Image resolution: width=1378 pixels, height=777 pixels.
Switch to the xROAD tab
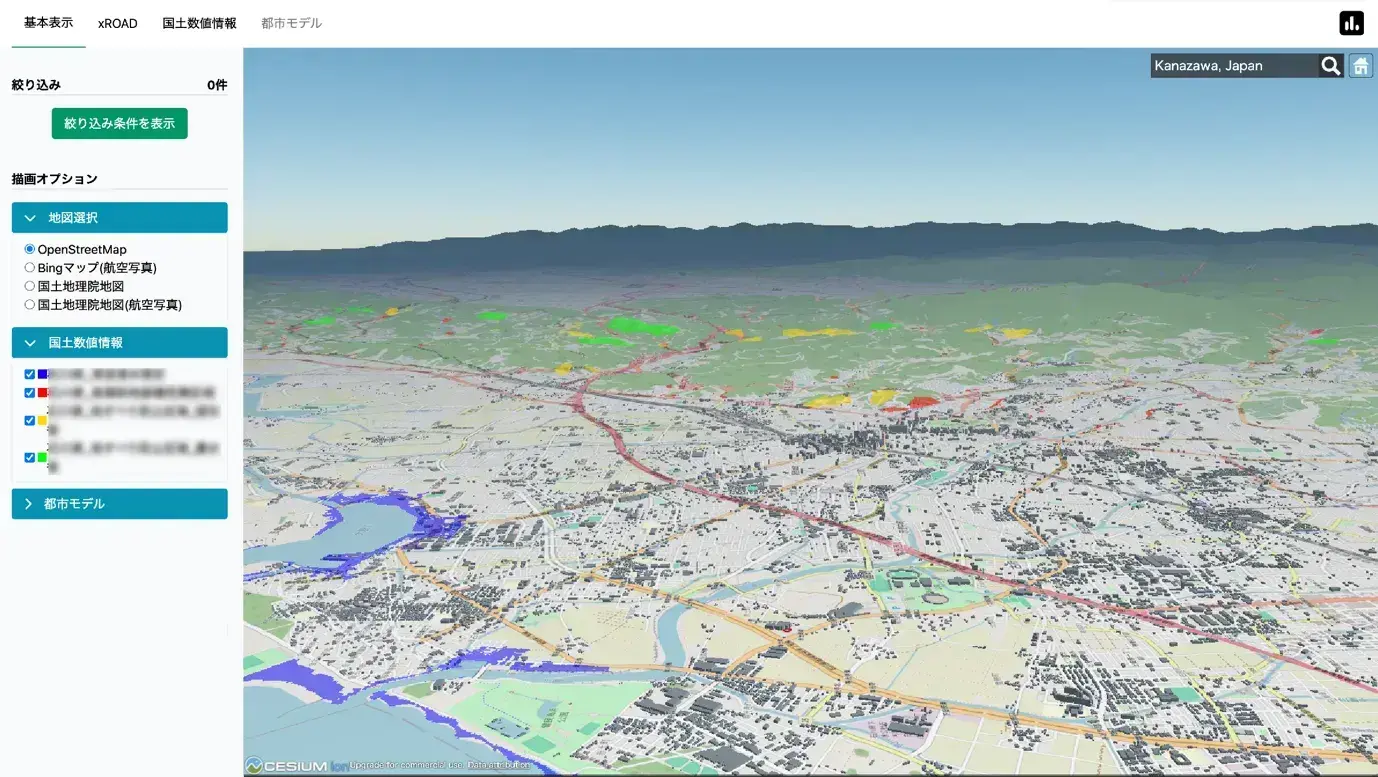click(x=117, y=23)
